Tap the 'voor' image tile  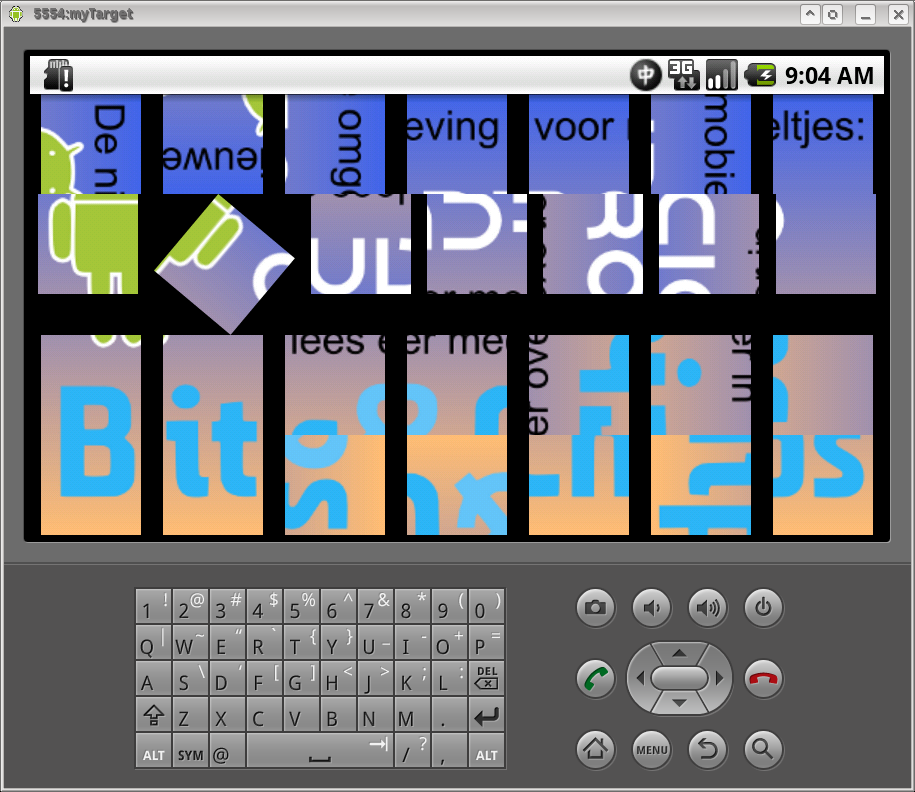pos(579,144)
